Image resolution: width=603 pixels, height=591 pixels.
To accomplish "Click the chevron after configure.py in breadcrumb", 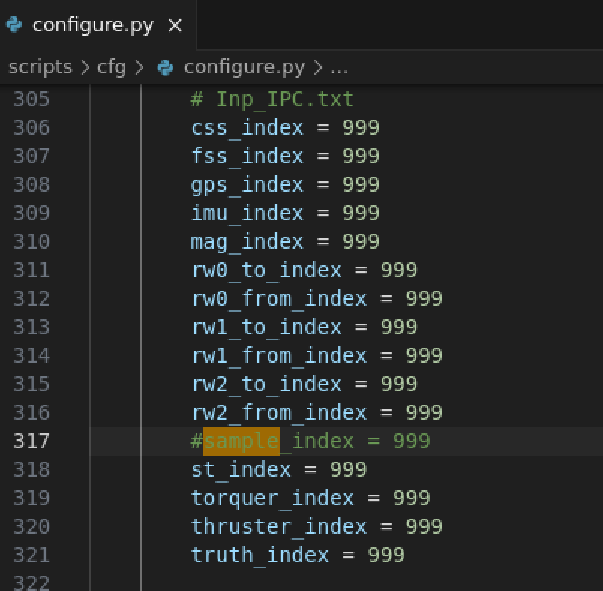I will coord(318,68).
